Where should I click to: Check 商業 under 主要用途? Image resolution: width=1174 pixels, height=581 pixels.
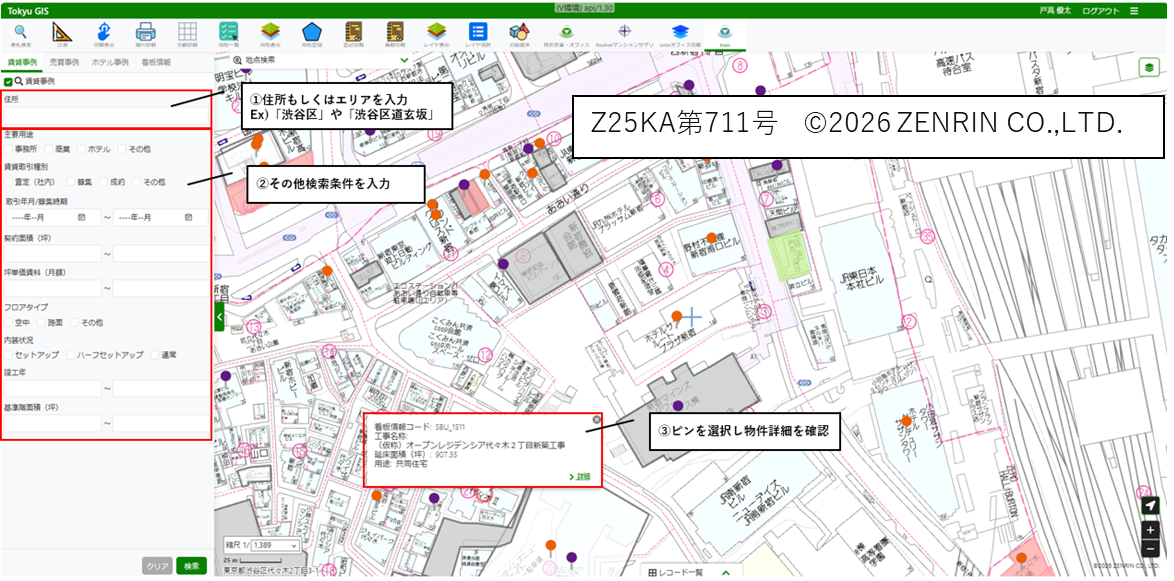point(49,149)
